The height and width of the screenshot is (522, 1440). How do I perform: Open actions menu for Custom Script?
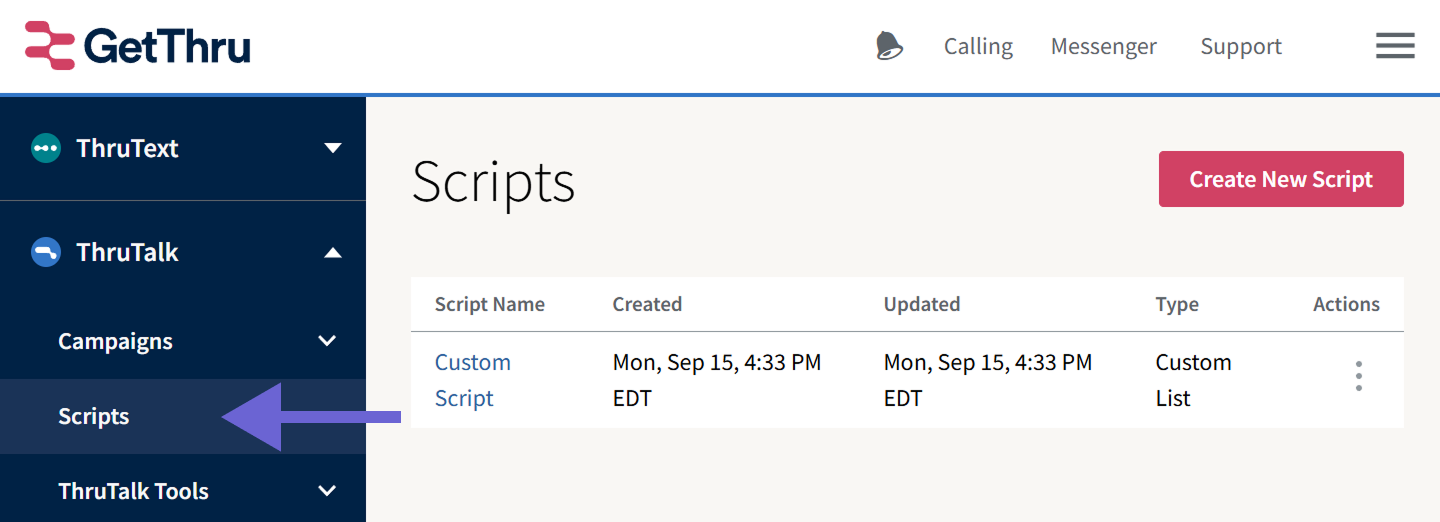(x=1358, y=376)
